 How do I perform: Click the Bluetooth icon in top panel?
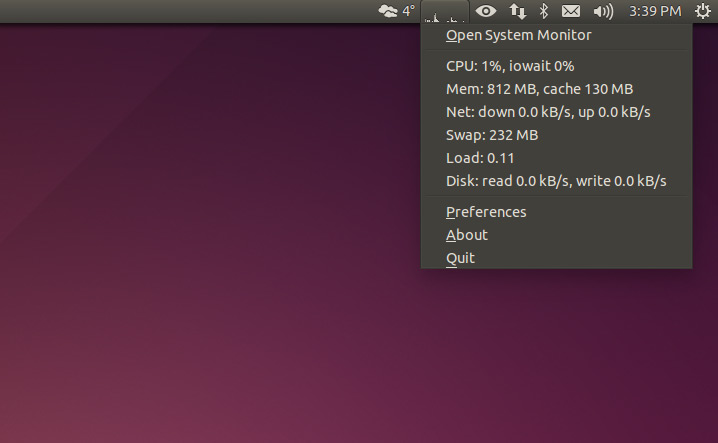coord(544,11)
